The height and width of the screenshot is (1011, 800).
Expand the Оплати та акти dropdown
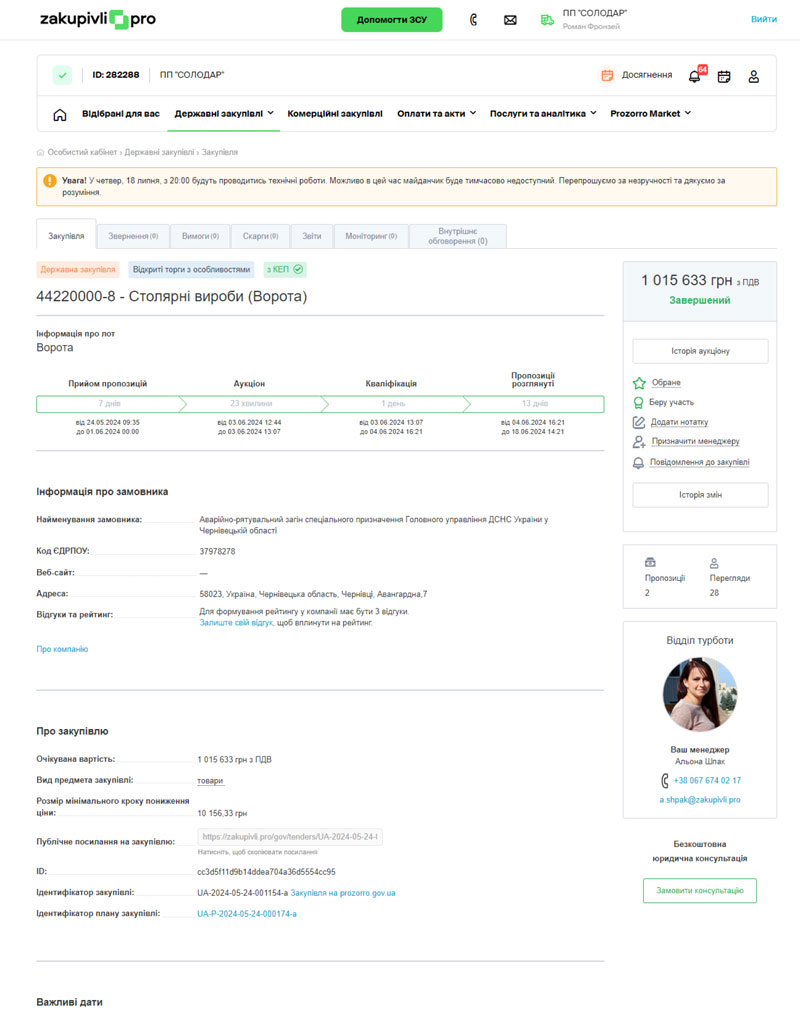point(436,114)
